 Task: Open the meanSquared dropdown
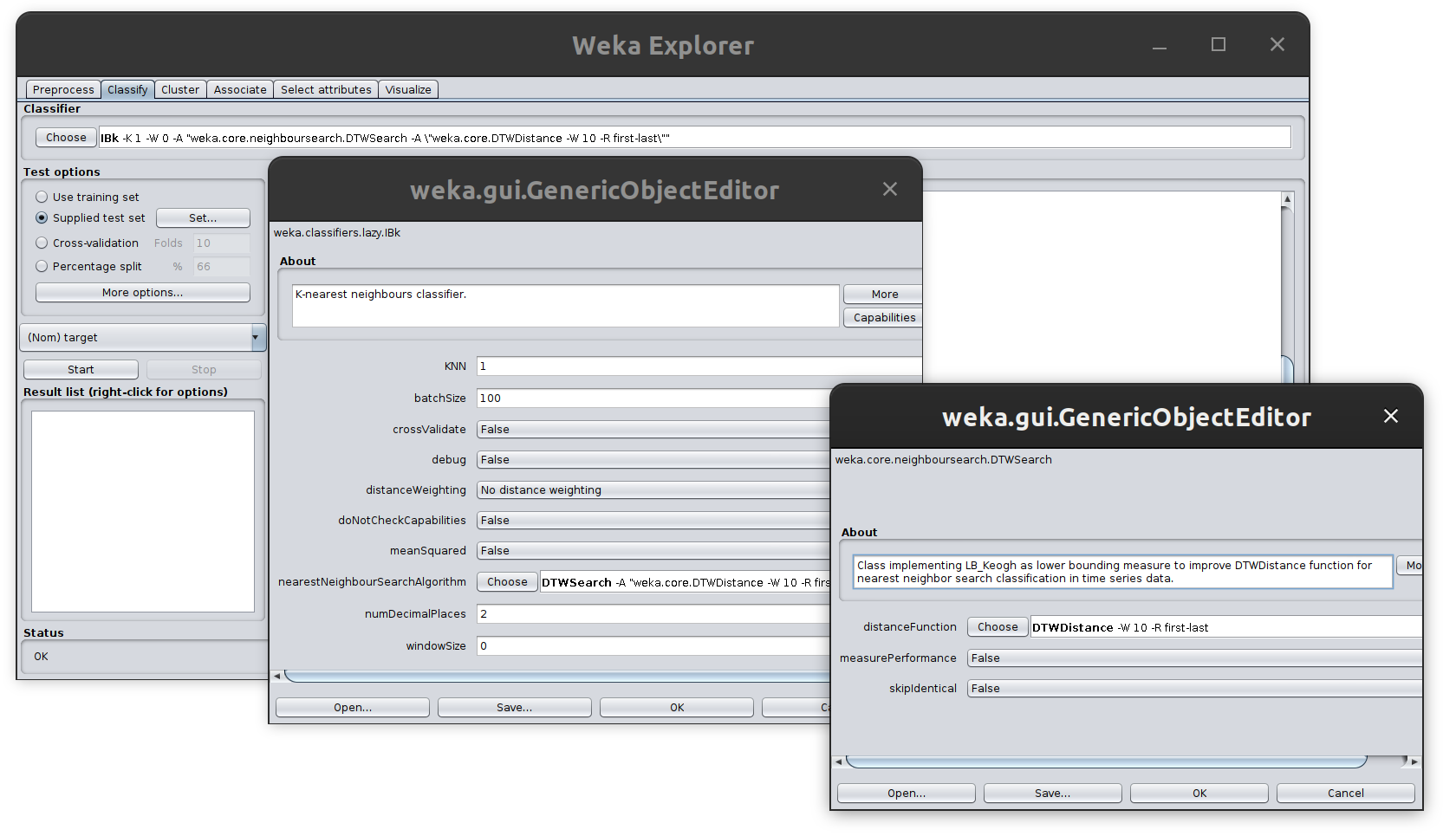[653, 550]
